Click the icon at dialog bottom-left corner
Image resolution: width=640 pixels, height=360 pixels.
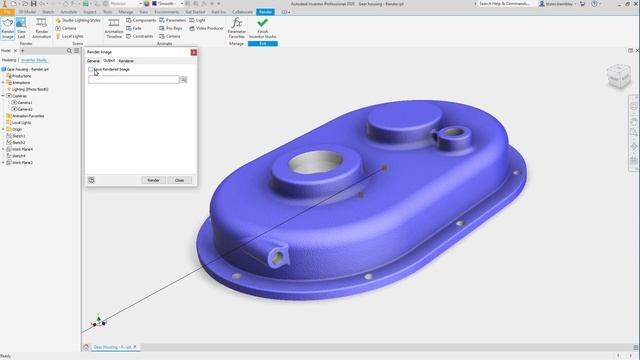[91, 180]
